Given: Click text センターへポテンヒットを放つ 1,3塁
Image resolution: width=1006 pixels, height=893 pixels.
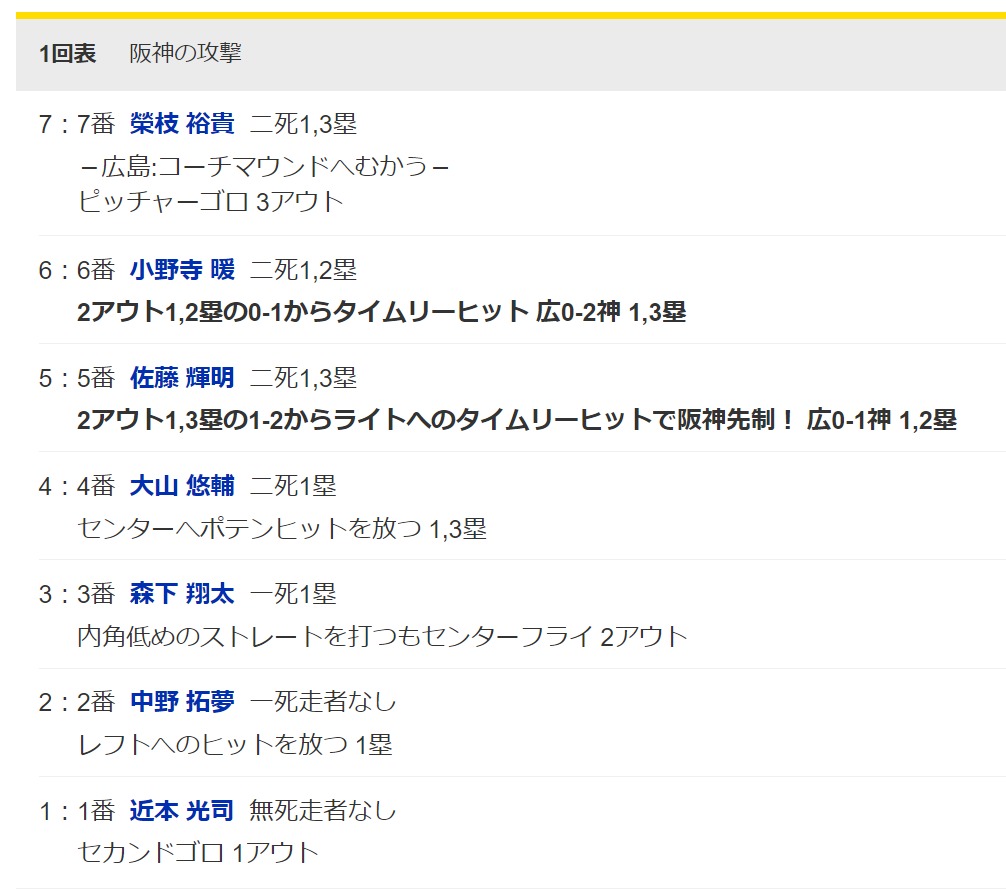Looking at the screenshot, I should 282,529.
